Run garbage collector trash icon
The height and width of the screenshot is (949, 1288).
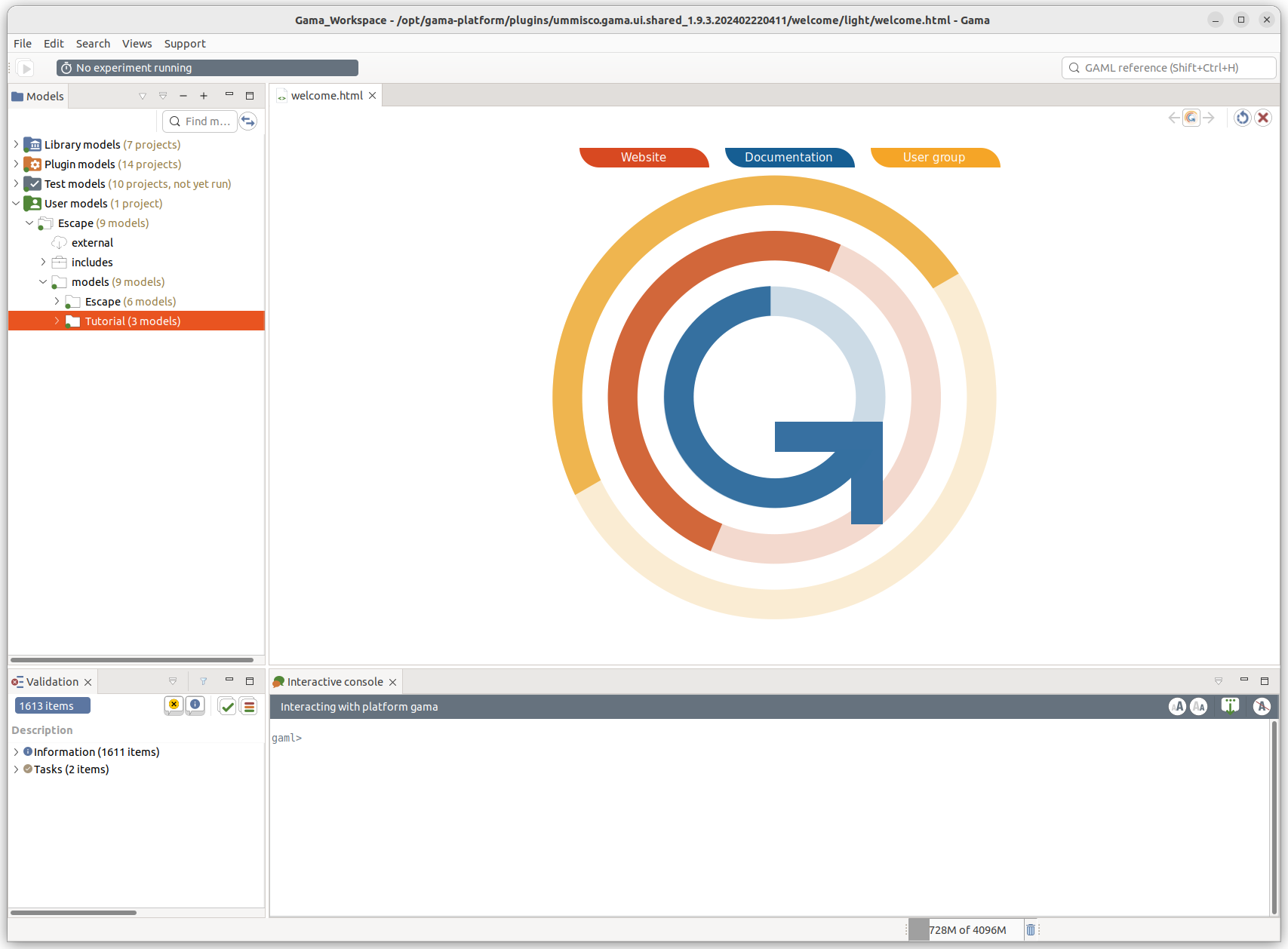click(x=1031, y=929)
